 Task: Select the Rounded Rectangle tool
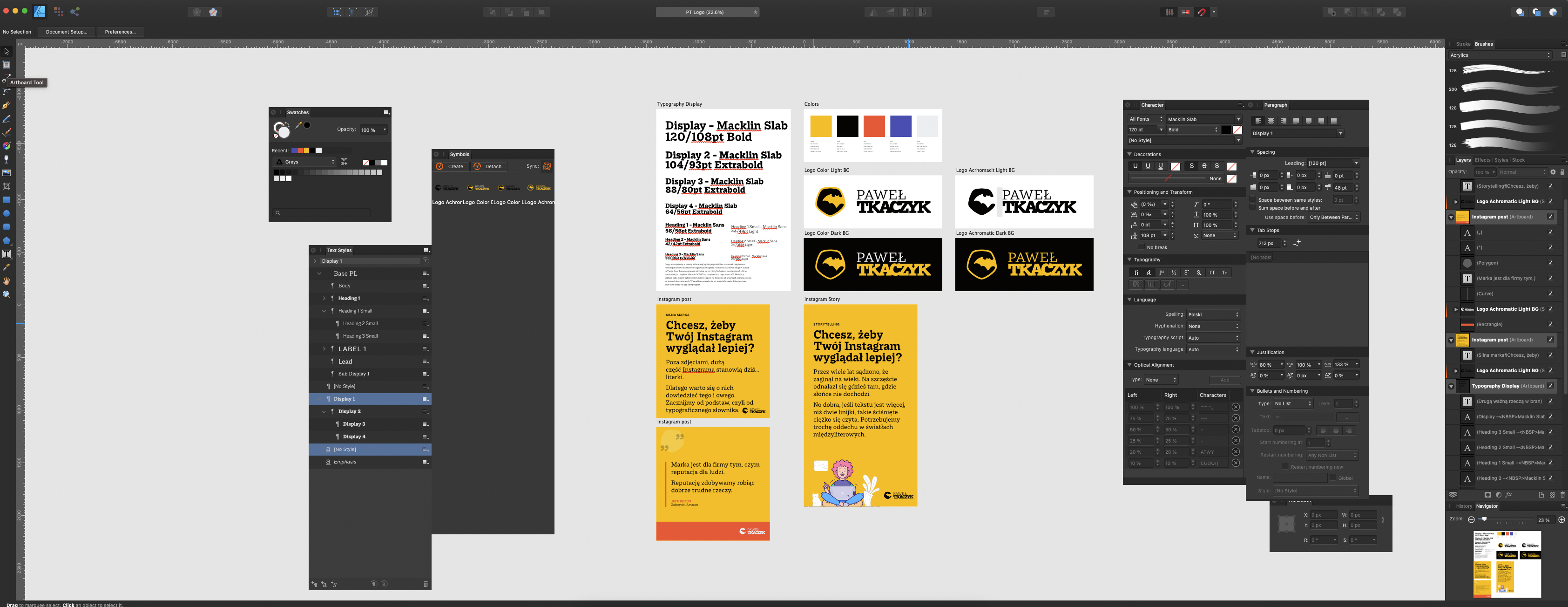[x=7, y=226]
